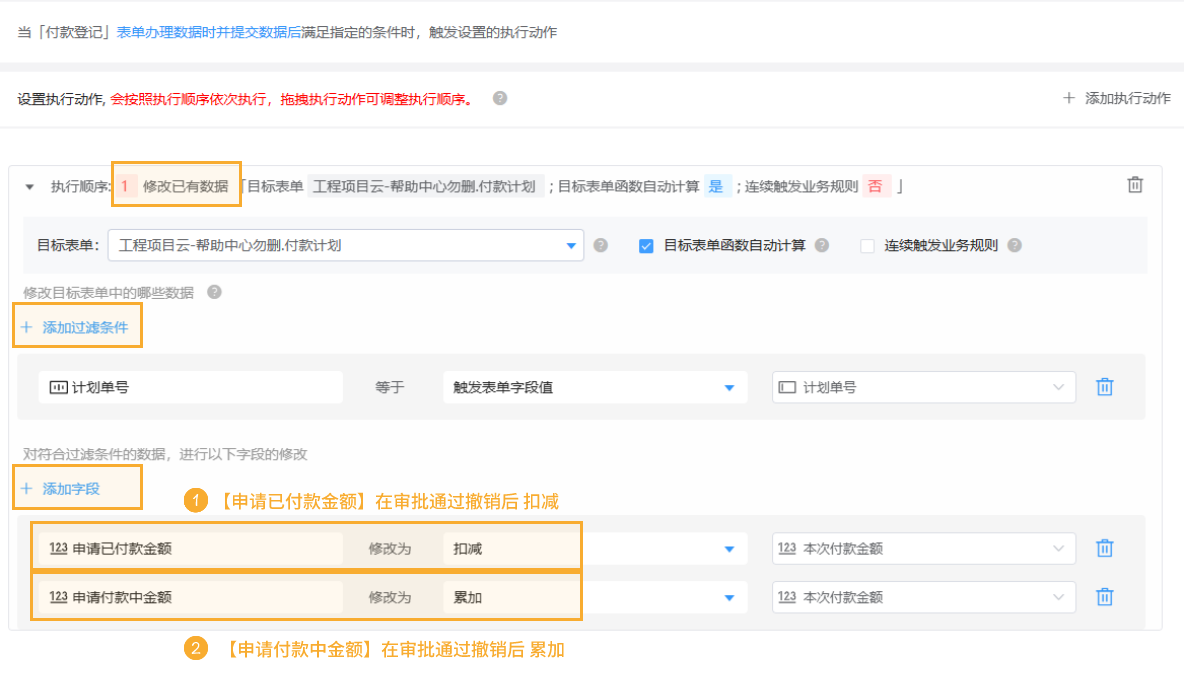This screenshot has height=674, width=1184.
Task: Click help icon beside 目标表单 dropdown
Action: (600, 245)
